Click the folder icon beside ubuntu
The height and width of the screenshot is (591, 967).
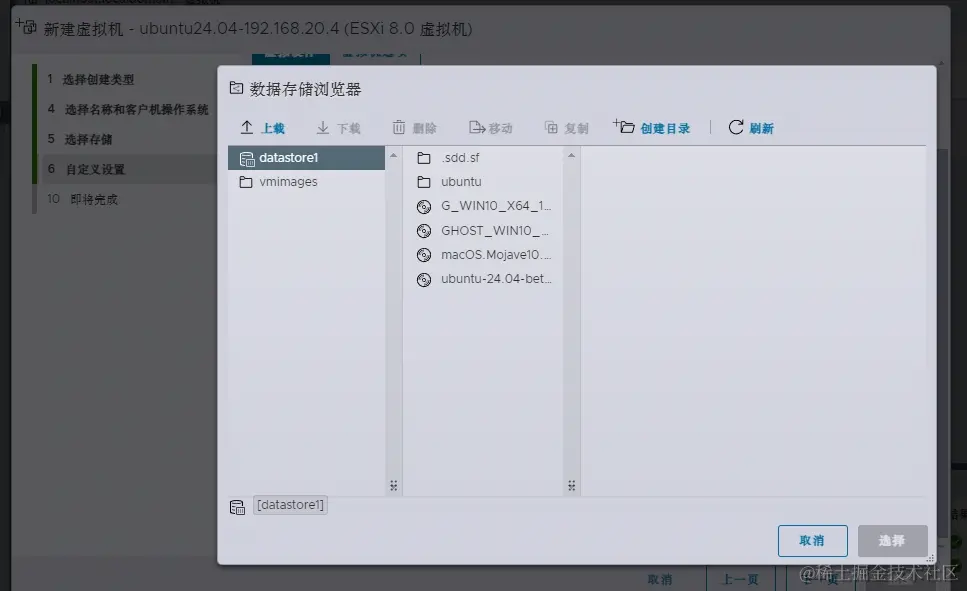(x=424, y=183)
